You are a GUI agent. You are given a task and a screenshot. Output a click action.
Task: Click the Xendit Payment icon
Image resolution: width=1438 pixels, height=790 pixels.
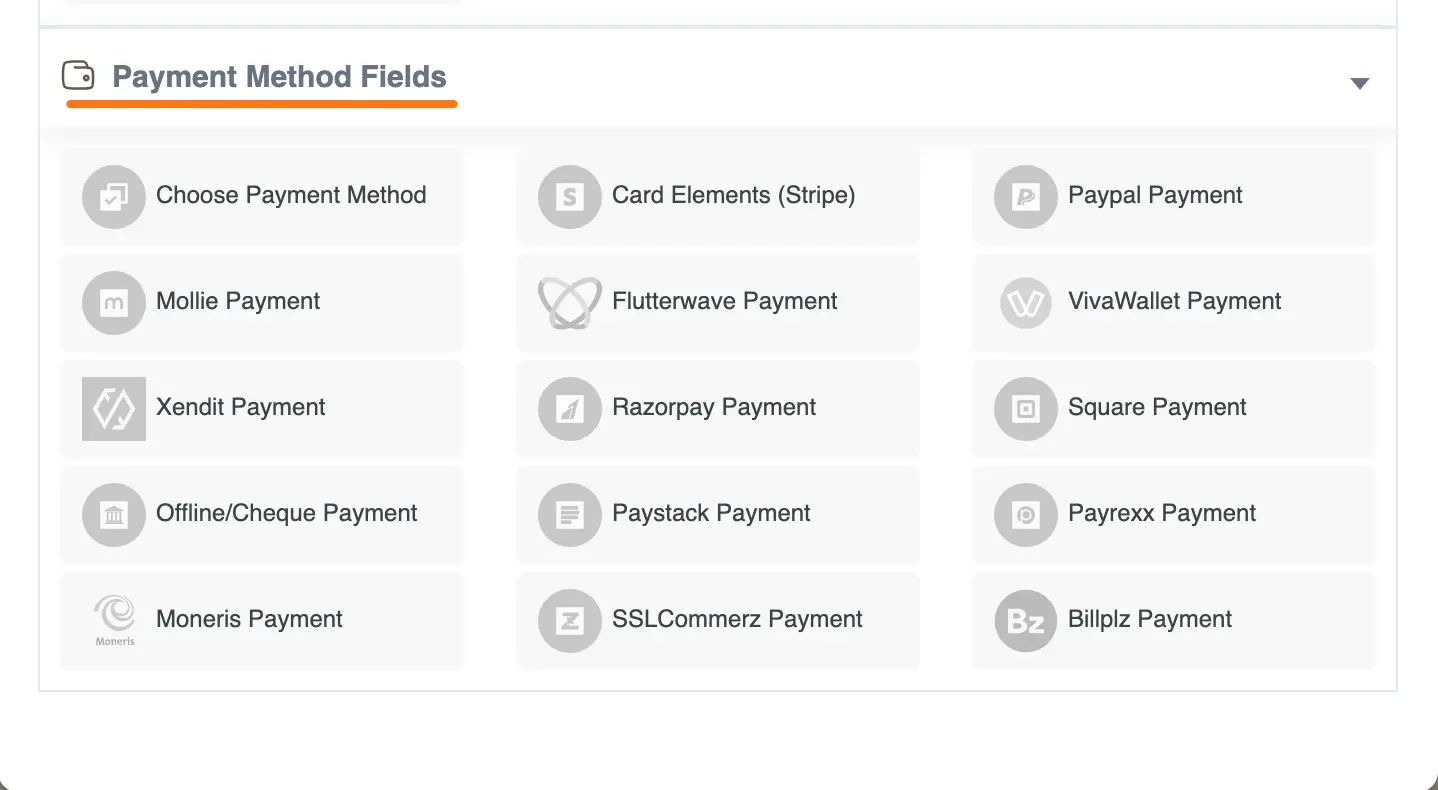113,408
